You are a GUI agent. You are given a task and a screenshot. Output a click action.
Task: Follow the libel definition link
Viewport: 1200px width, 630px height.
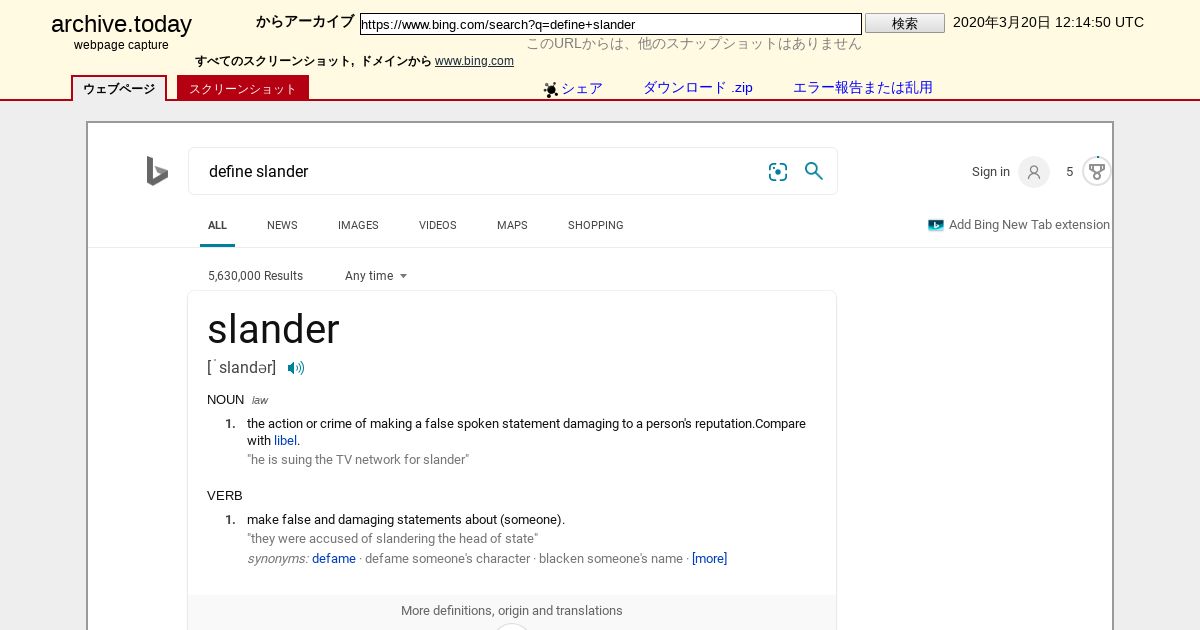click(x=285, y=441)
